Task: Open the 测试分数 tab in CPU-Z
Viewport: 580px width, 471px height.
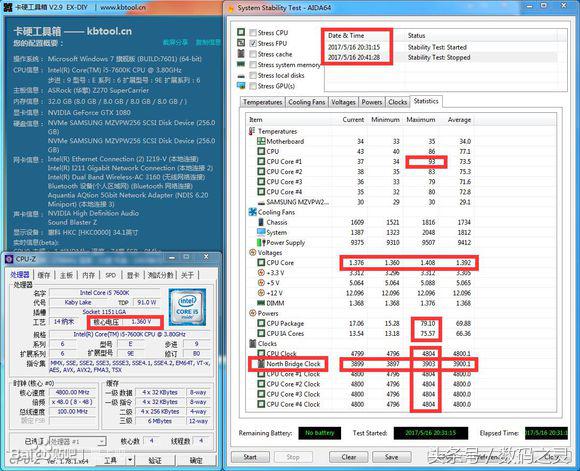Action: click(x=160, y=275)
